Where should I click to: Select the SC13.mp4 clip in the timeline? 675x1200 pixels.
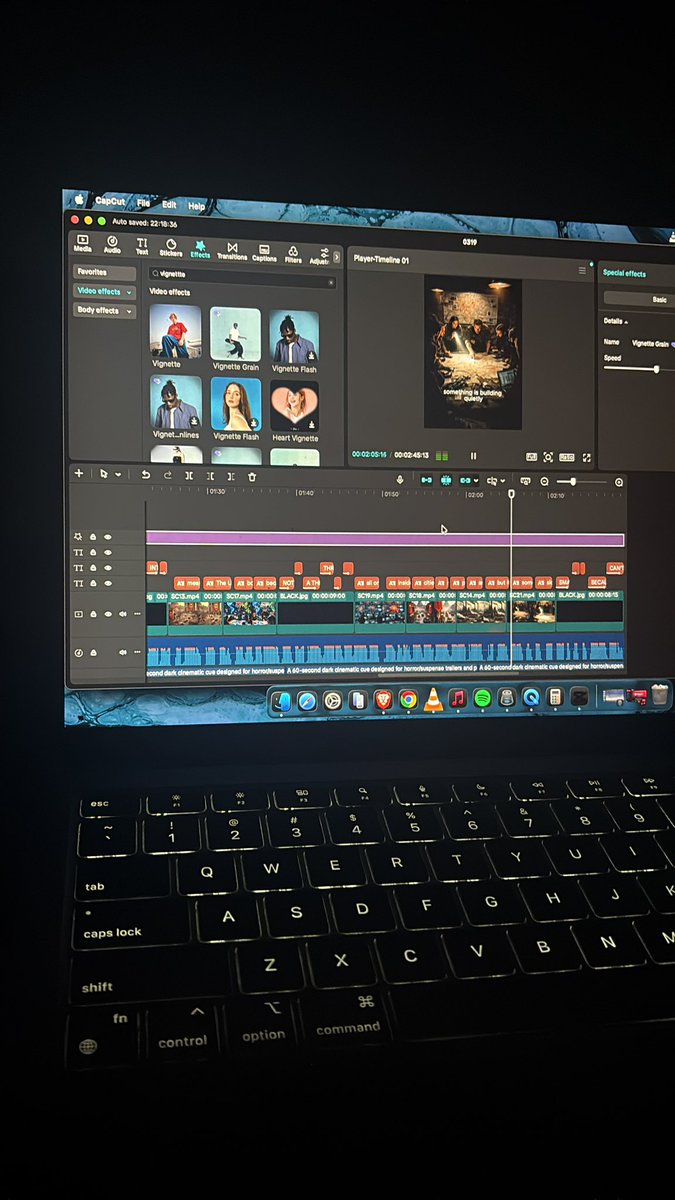195,612
